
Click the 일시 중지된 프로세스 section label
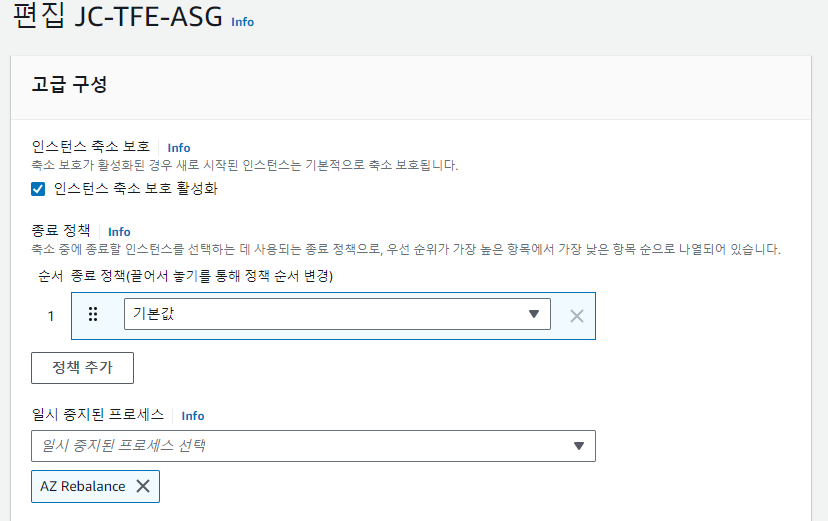(x=98, y=415)
